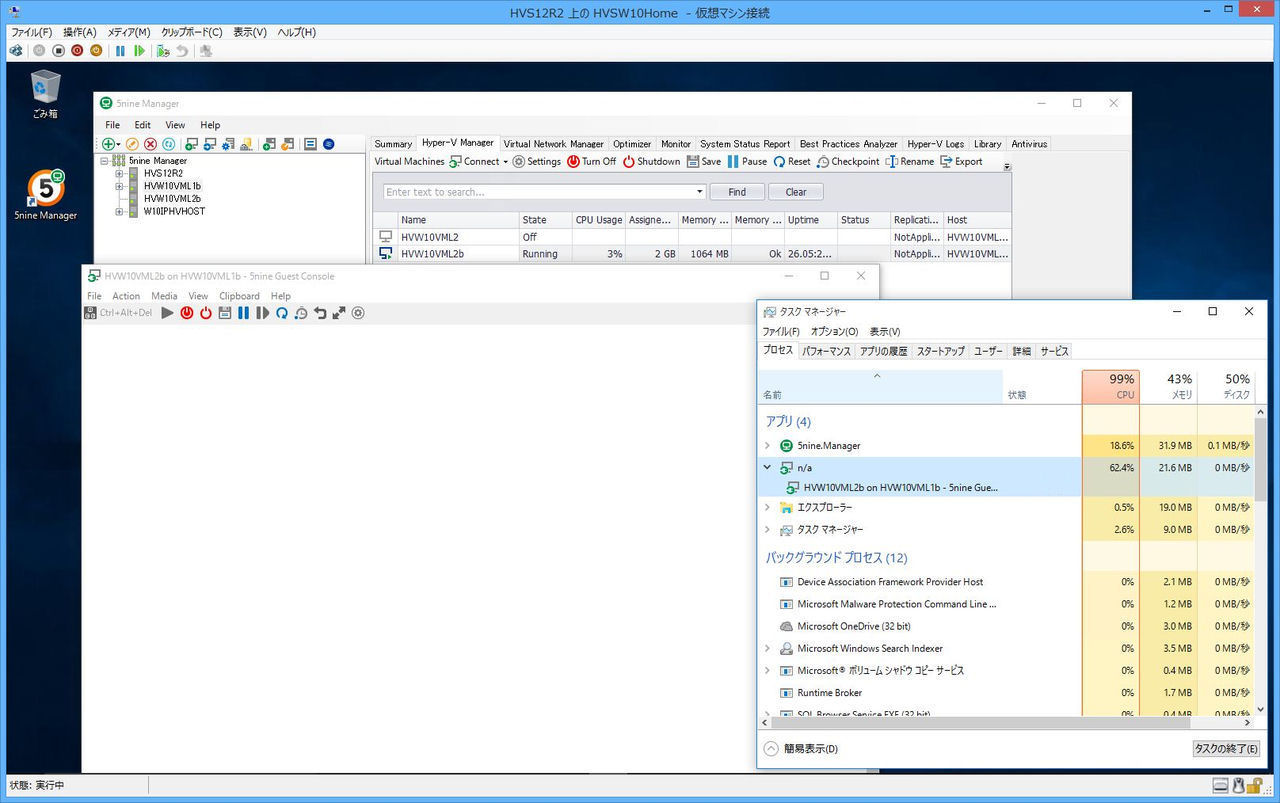Open the add (green plus) dropdown arrow in 5nine Manager

point(119,145)
